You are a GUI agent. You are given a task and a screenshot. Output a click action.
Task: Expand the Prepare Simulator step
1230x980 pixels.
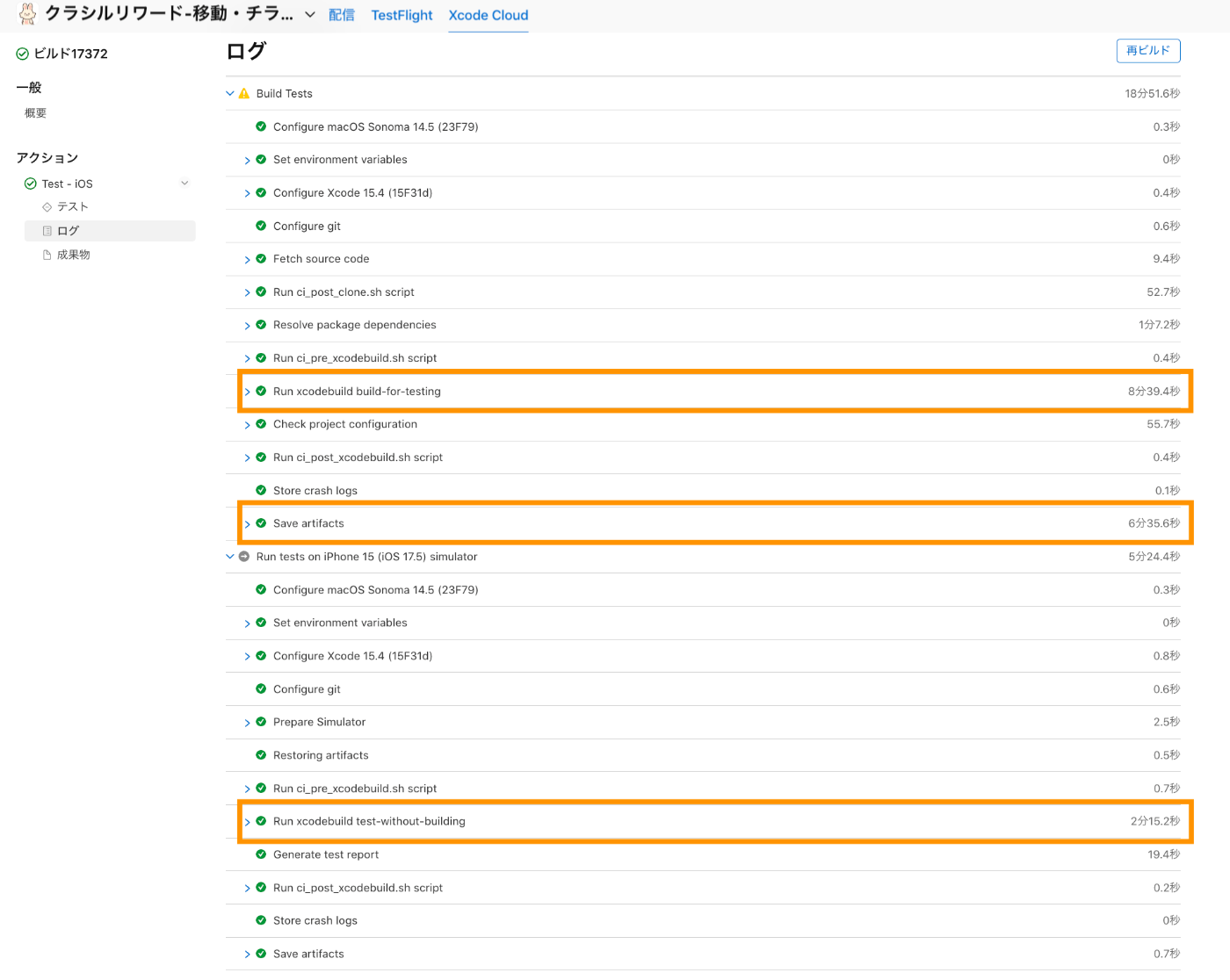[x=247, y=723]
